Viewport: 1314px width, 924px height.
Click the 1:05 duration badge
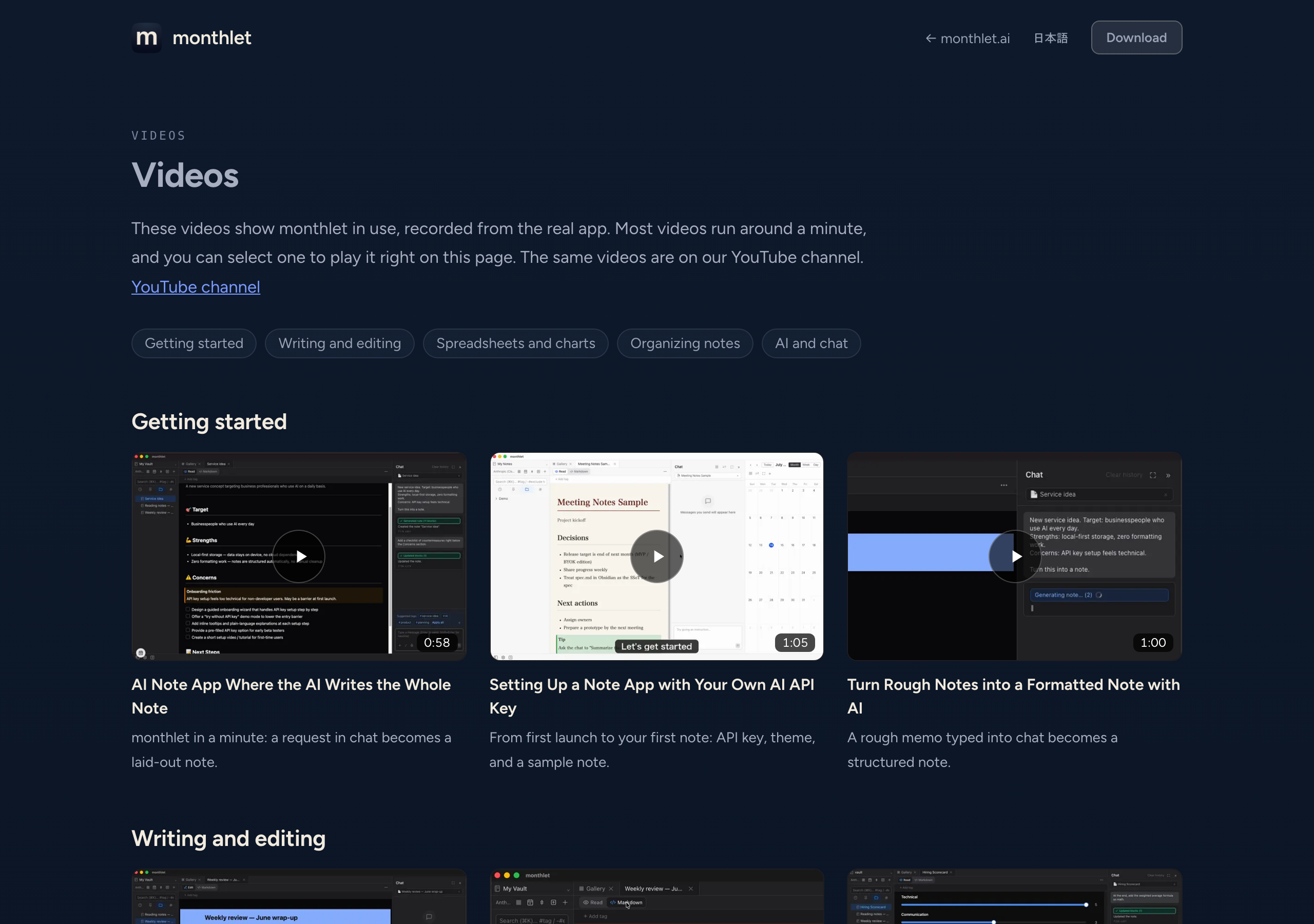(795, 642)
